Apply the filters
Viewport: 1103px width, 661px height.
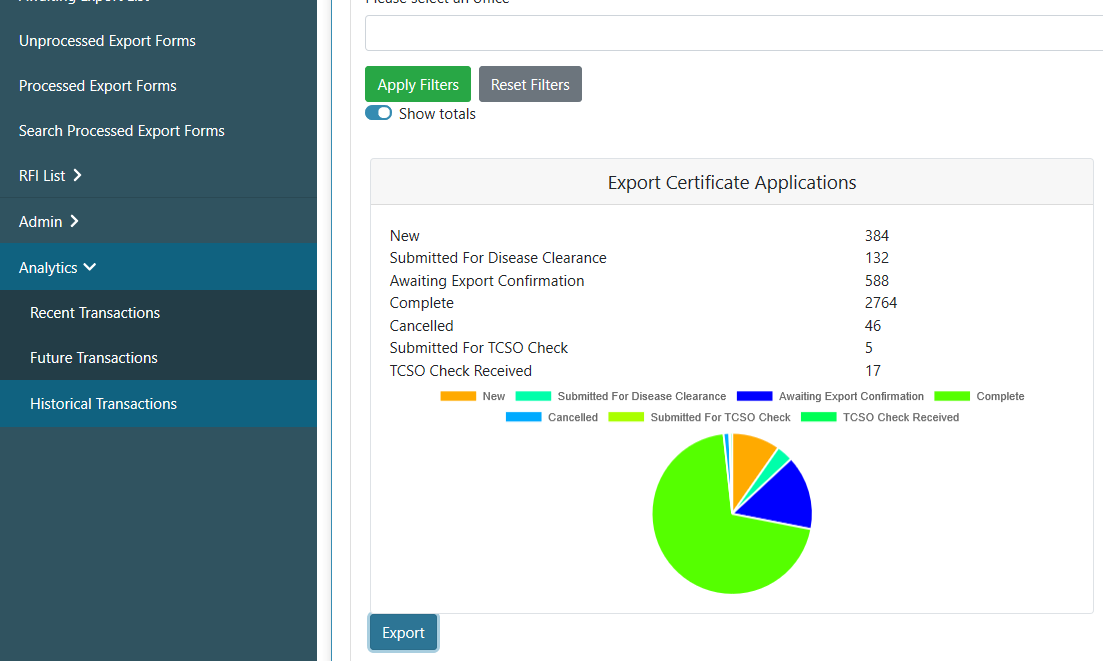click(x=418, y=84)
